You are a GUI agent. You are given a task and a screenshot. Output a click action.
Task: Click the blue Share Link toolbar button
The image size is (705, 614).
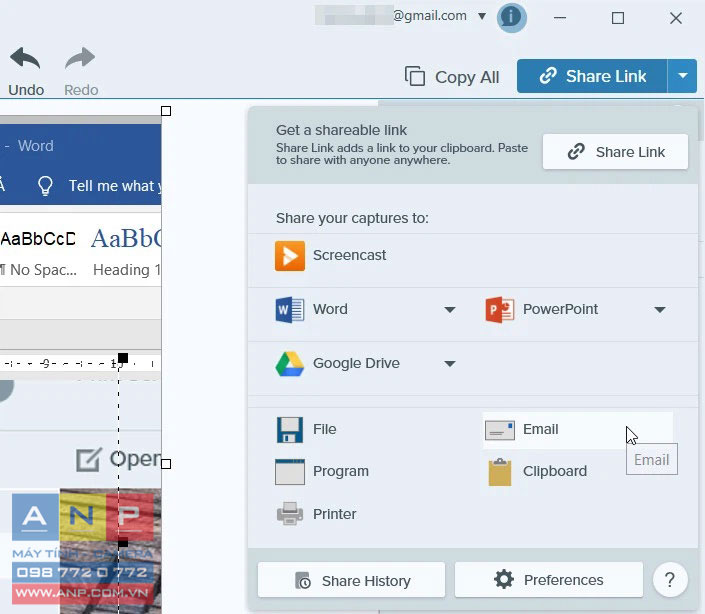click(x=592, y=76)
